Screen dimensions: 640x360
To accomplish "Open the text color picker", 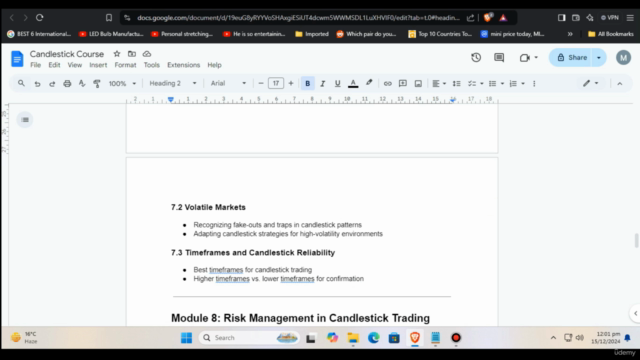I will pyautogui.click(x=353, y=84).
